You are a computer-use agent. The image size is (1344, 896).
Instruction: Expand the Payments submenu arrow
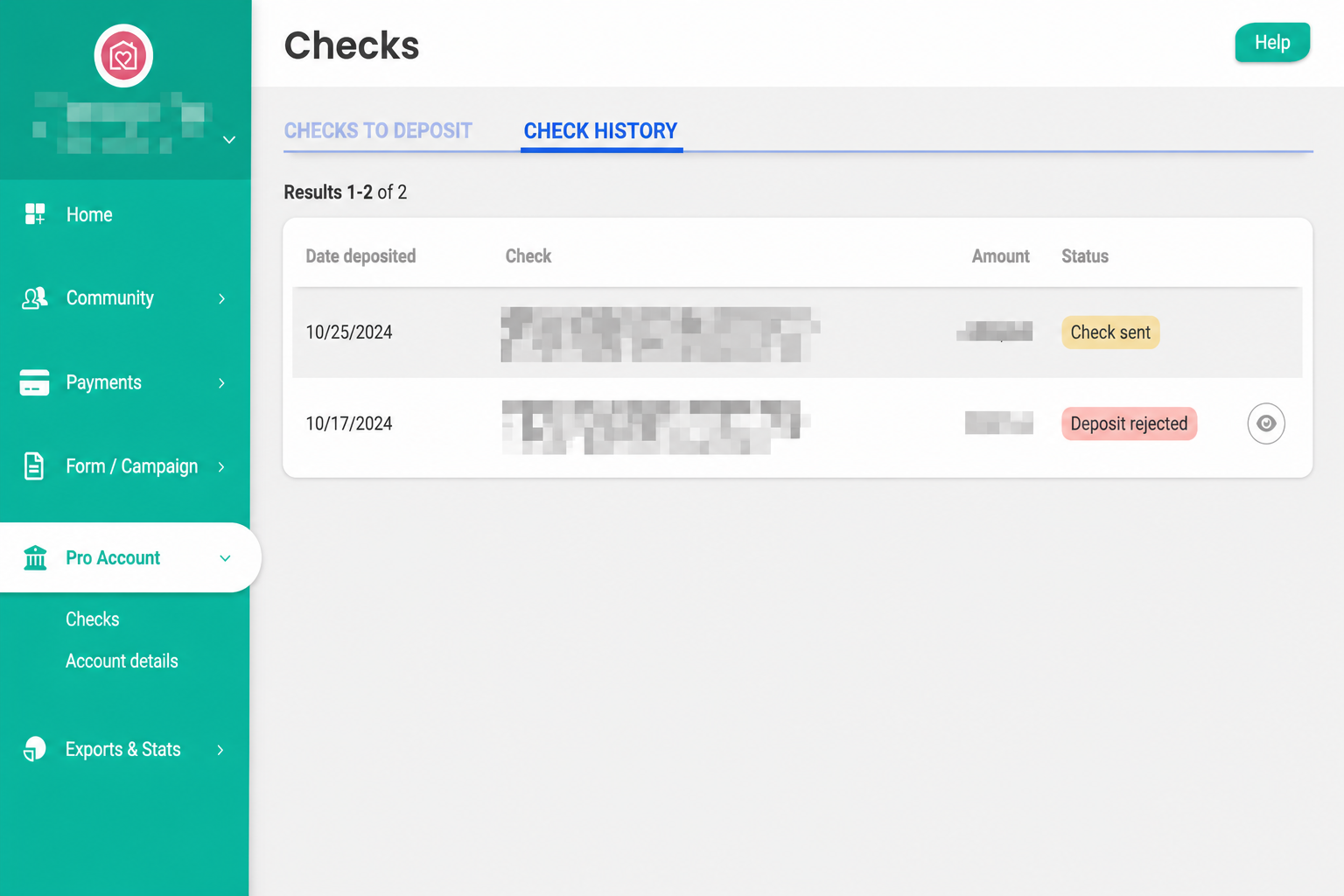pyautogui.click(x=221, y=382)
